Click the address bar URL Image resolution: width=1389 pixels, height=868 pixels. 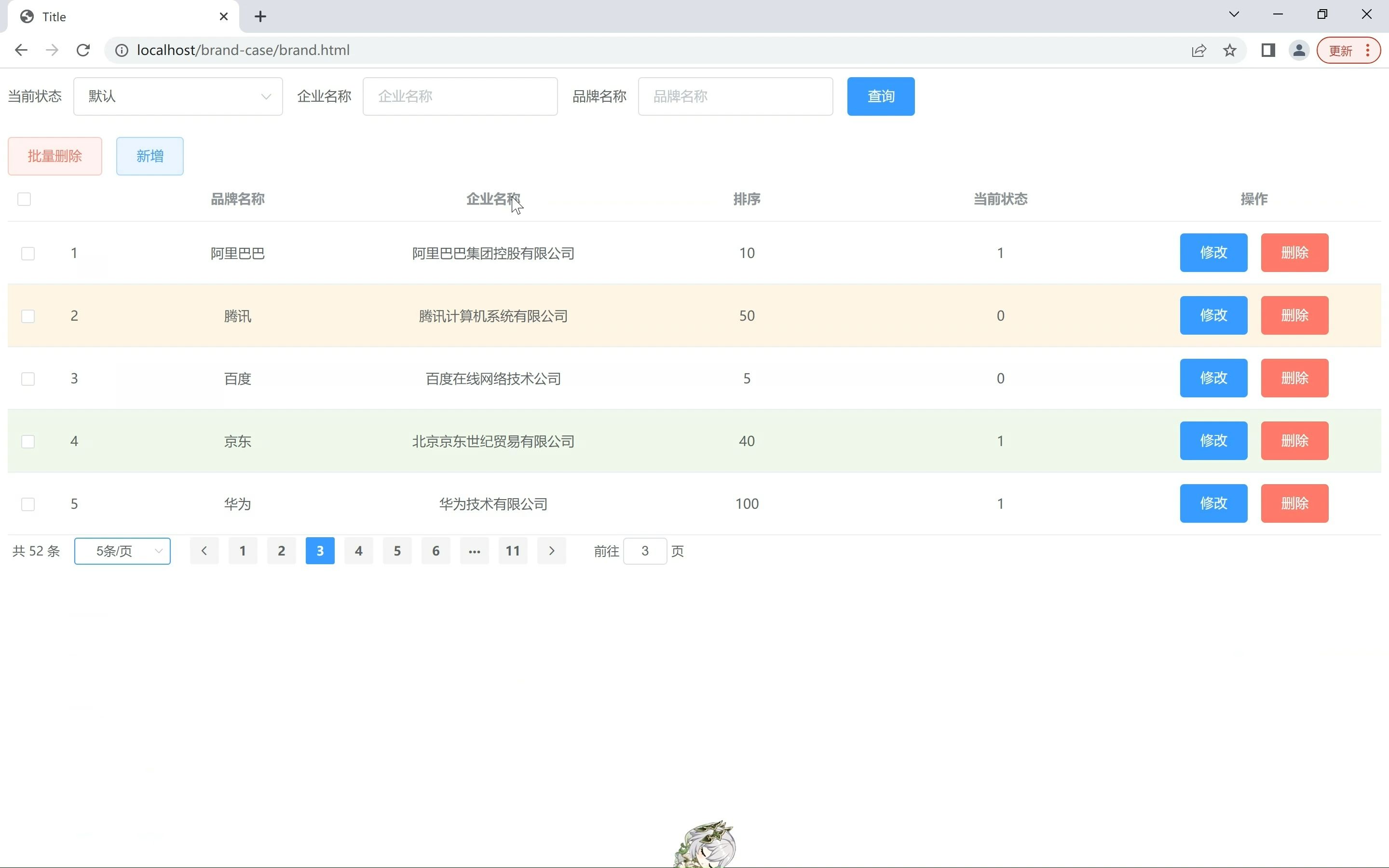tap(244, 51)
